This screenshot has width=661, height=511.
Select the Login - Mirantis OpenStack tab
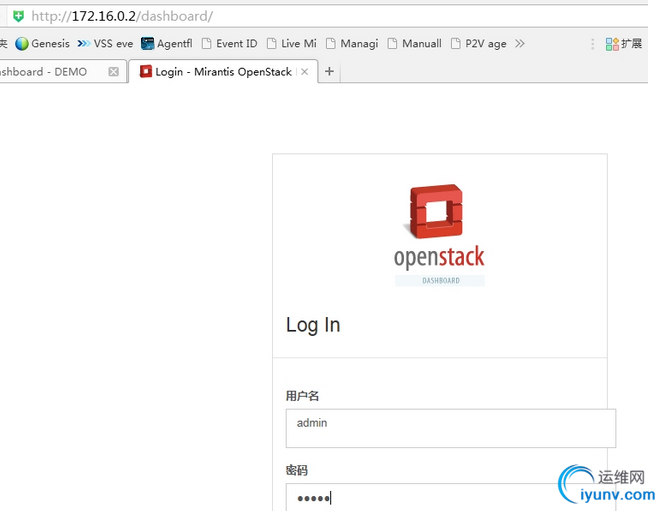[x=223, y=72]
